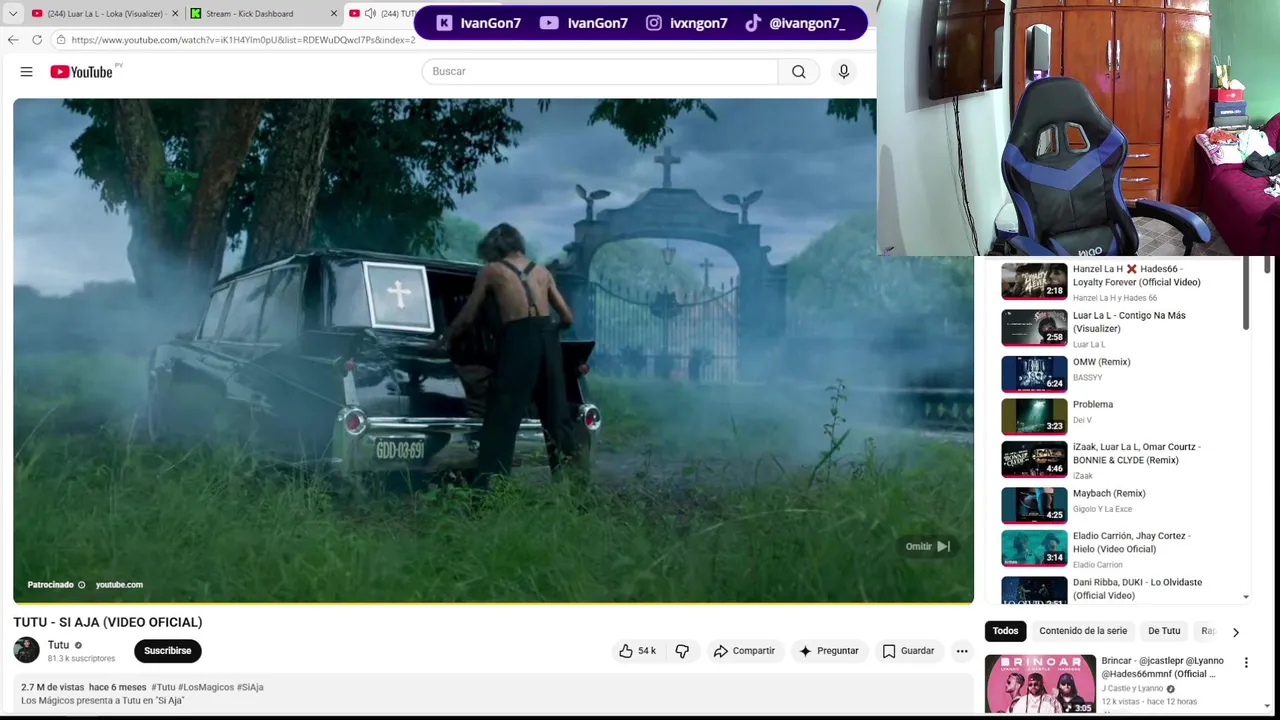Open the YouTube hamburger guide menu
1280x720 pixels.
pos(26,72)
